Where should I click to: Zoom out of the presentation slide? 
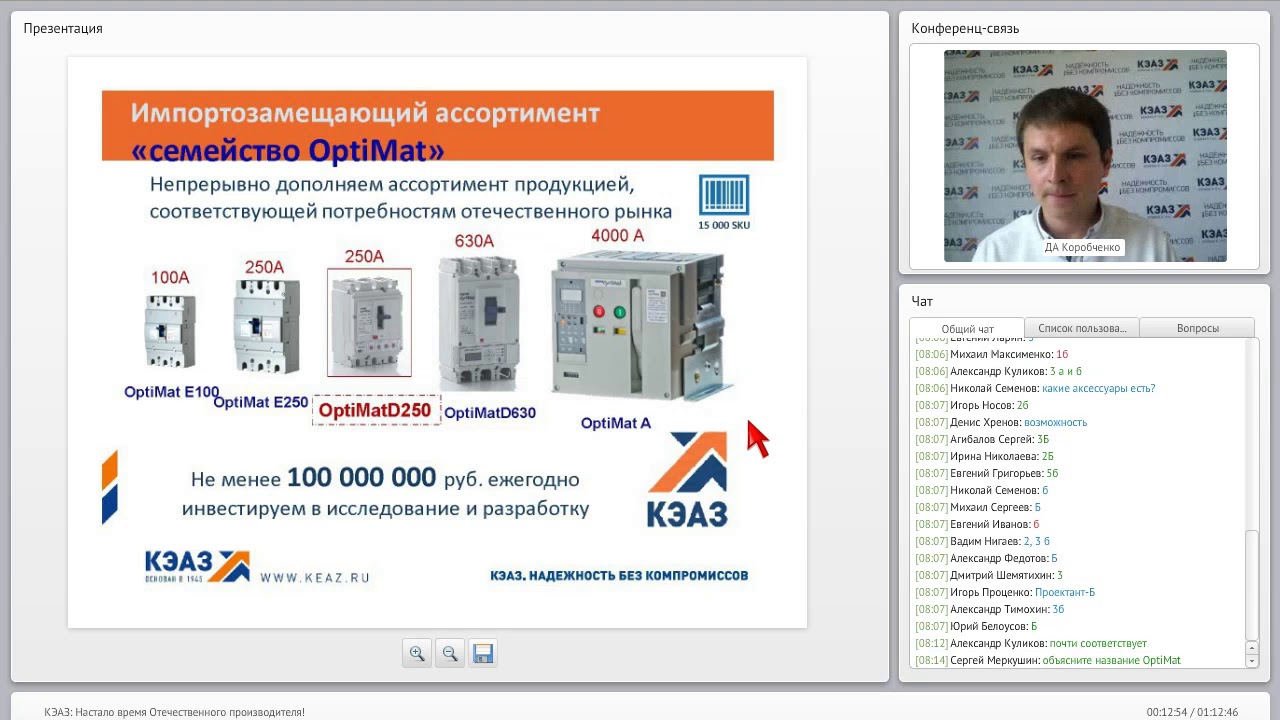coord(450,653)
